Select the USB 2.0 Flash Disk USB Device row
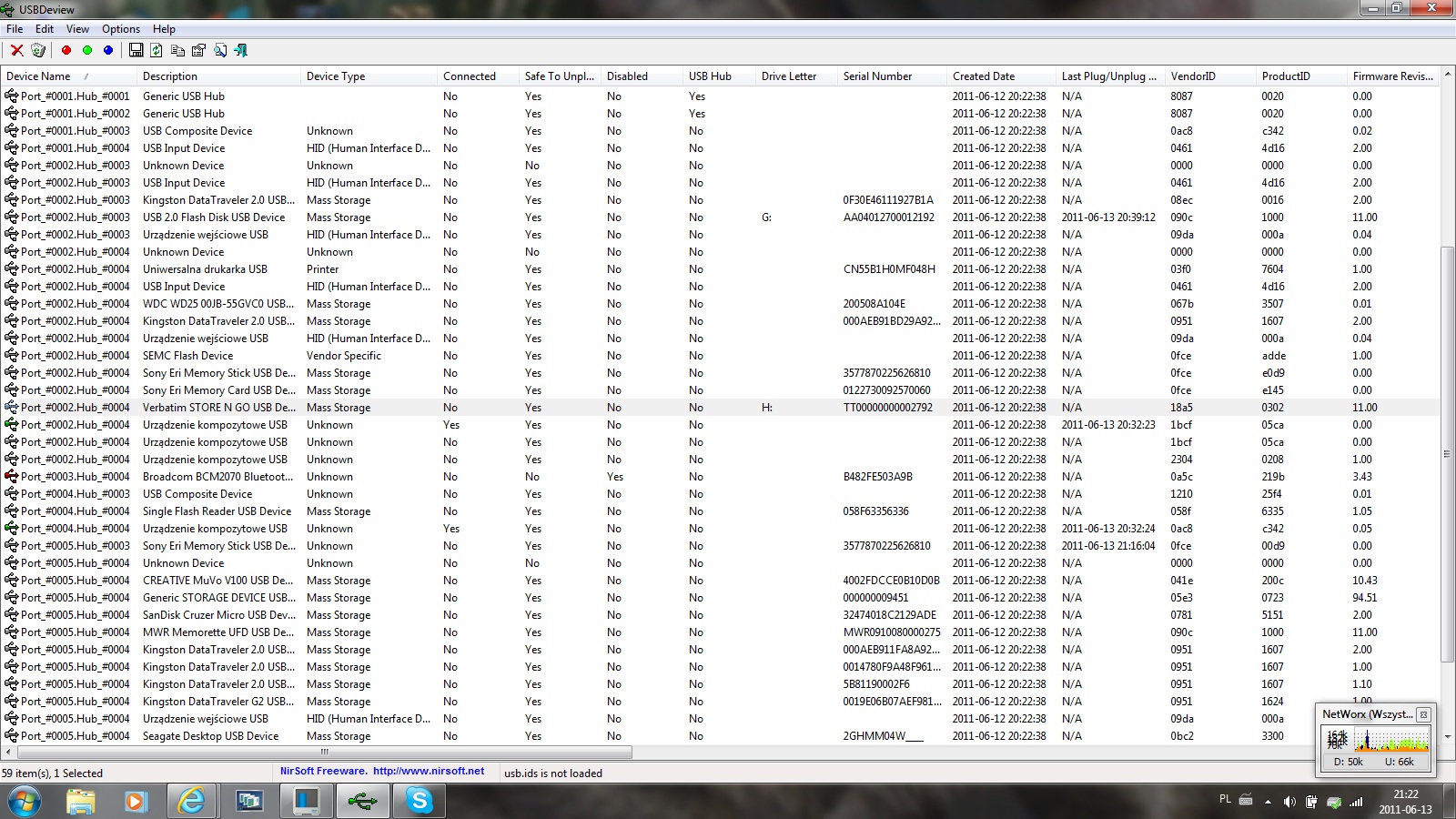 point(720,217)
